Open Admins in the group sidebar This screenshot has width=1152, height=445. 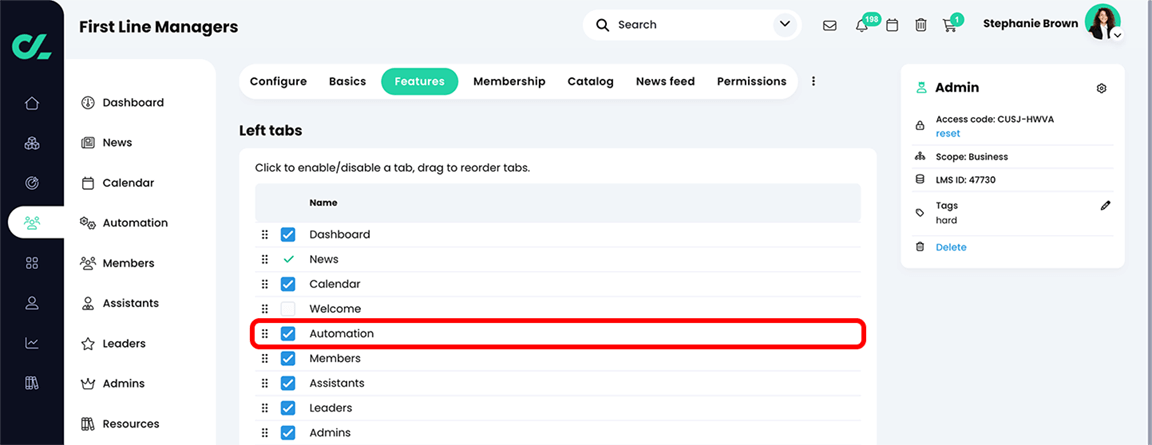click(112, 383)
